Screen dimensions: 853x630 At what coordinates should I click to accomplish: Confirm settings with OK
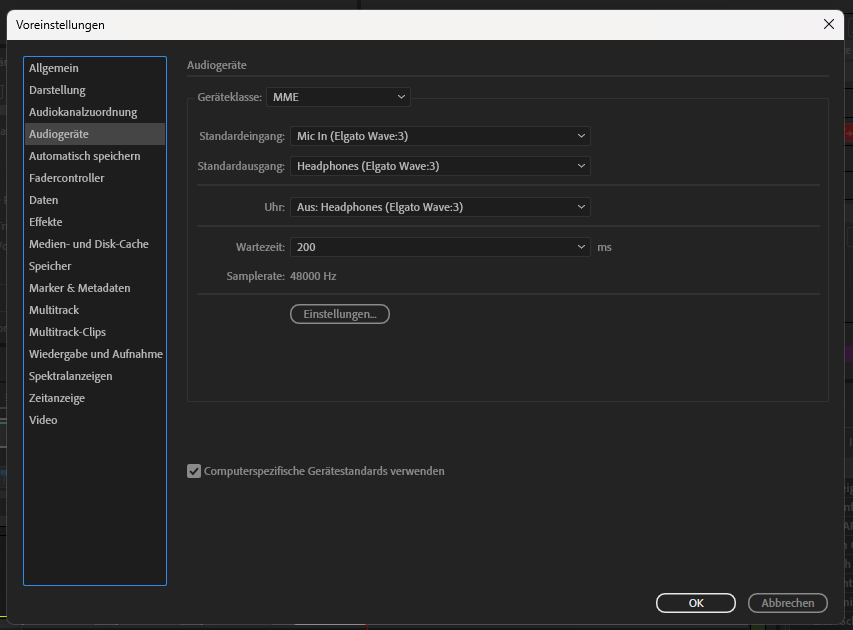tap(695, 602)
